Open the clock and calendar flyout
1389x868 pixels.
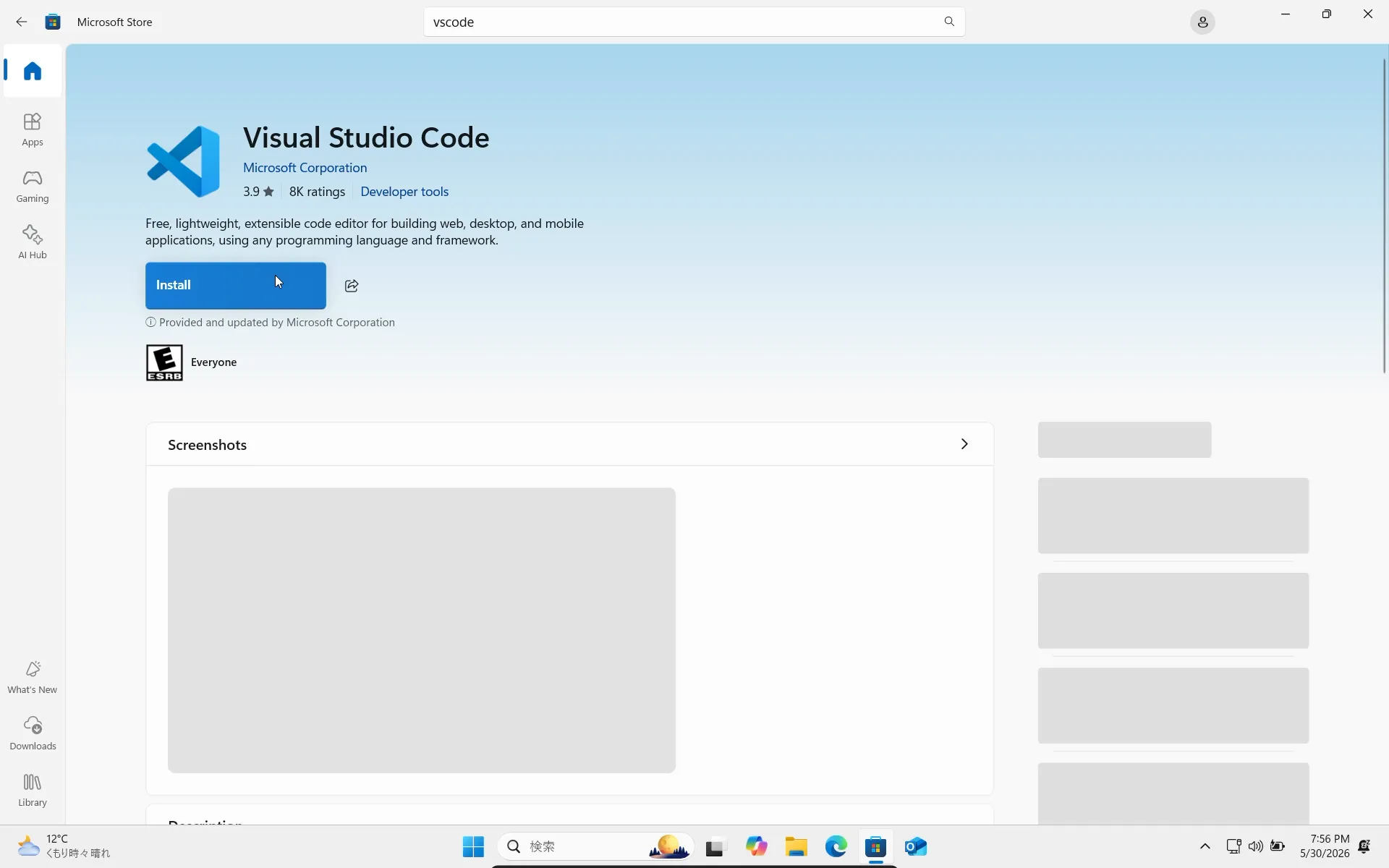[1325, 846]
